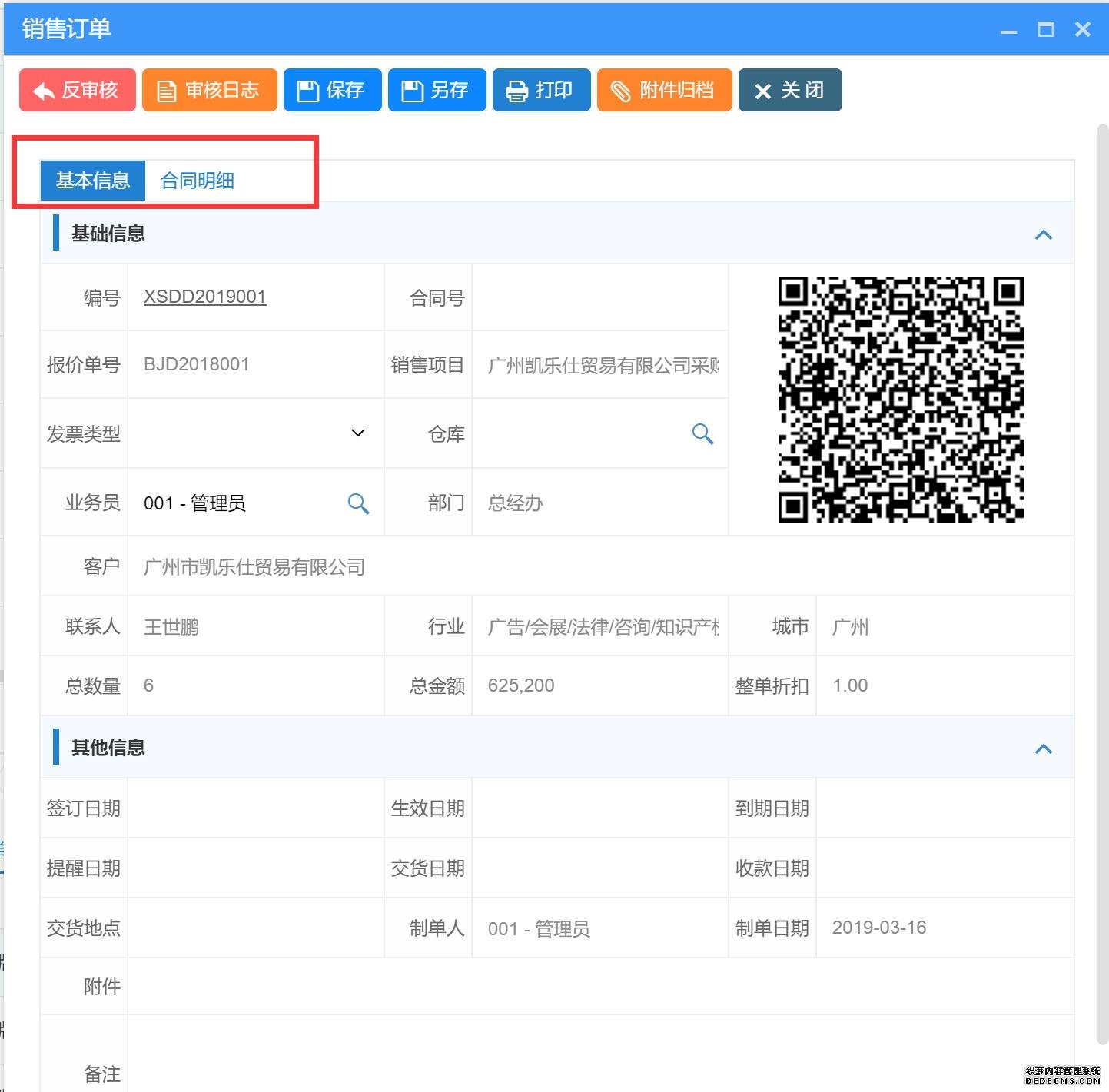Open order number link XSDD2019001
This screenshot has width=1109, height=1092.
tap(205, 297)
